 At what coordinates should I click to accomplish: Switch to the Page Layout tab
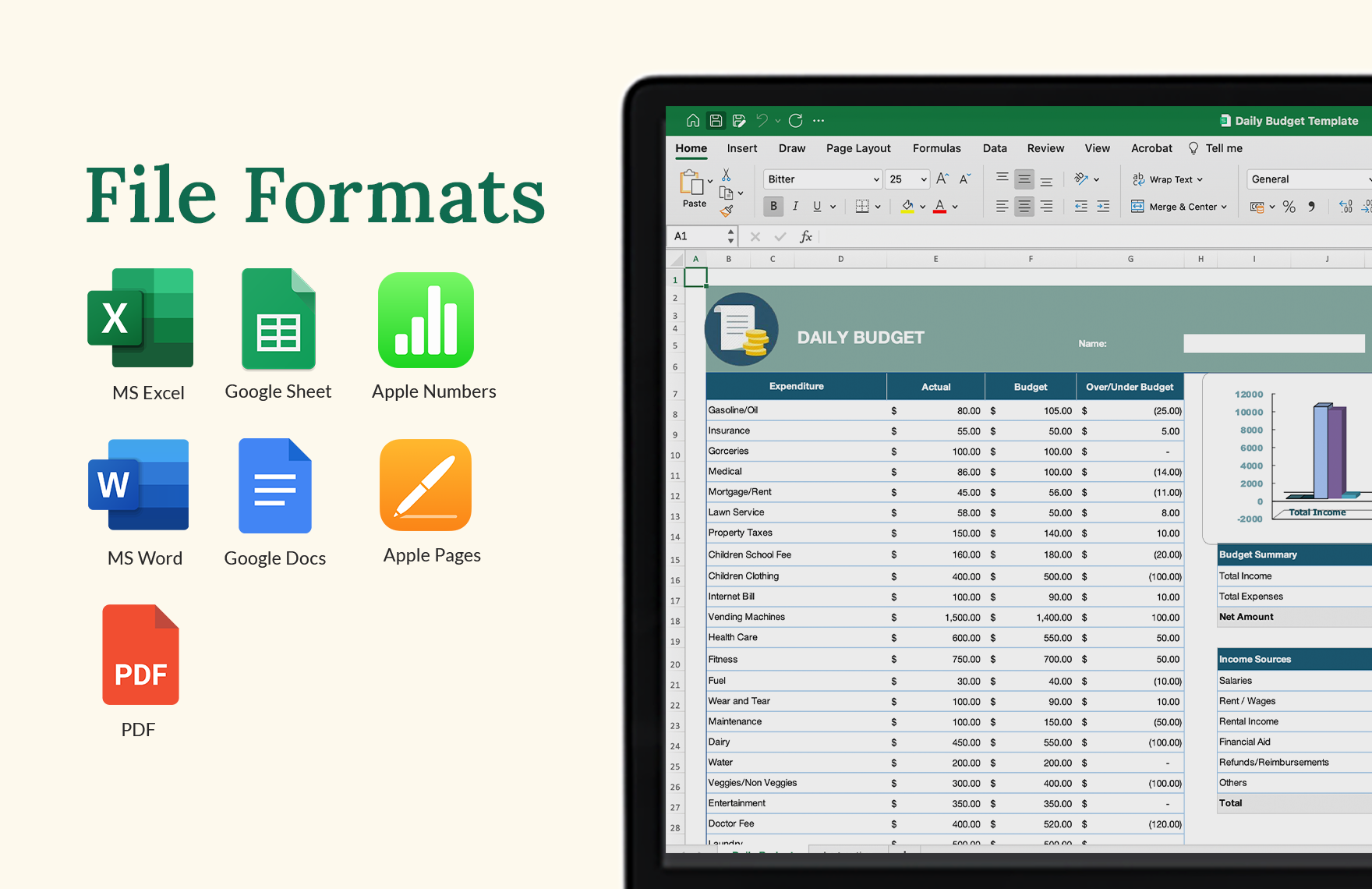(x=858, y=148)
